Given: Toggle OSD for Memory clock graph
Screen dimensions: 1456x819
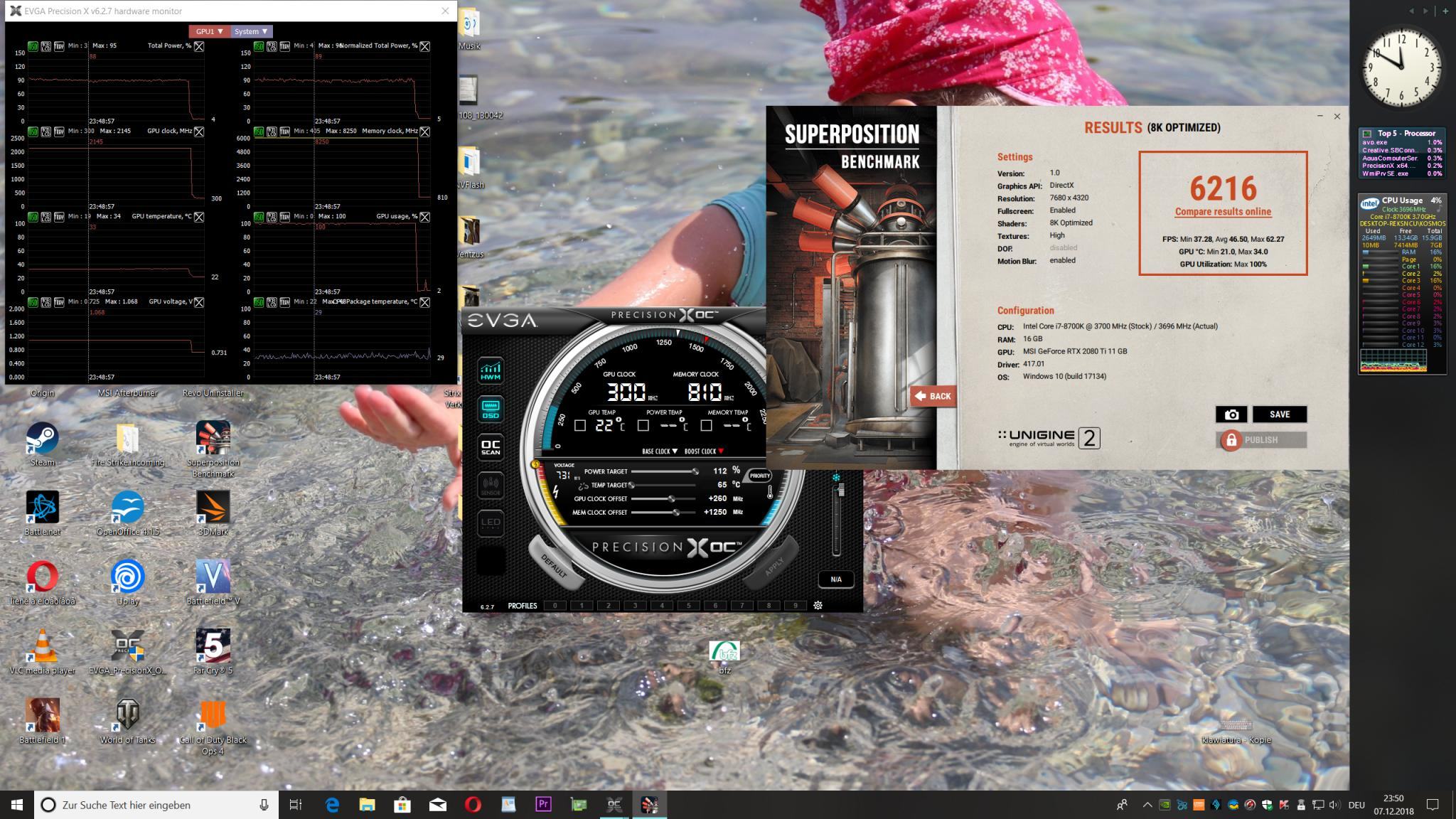Looking at the screenshot, I should point(259,132).
